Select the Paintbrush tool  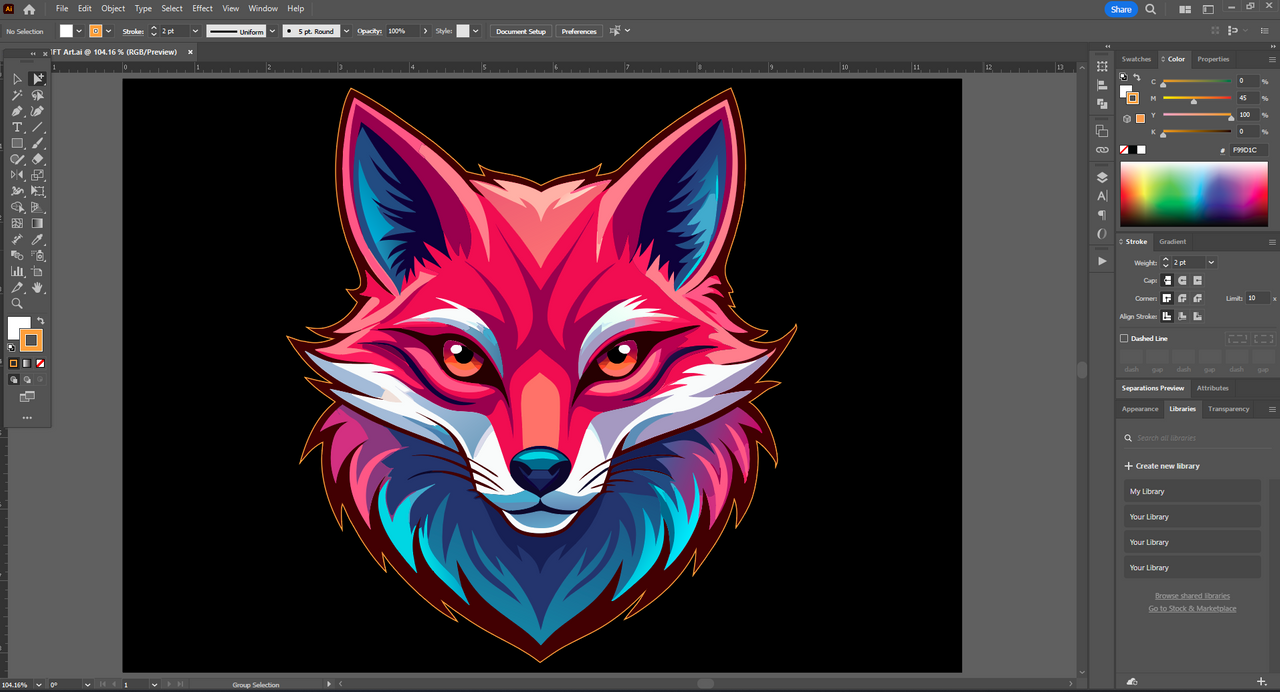click(38, 143)
